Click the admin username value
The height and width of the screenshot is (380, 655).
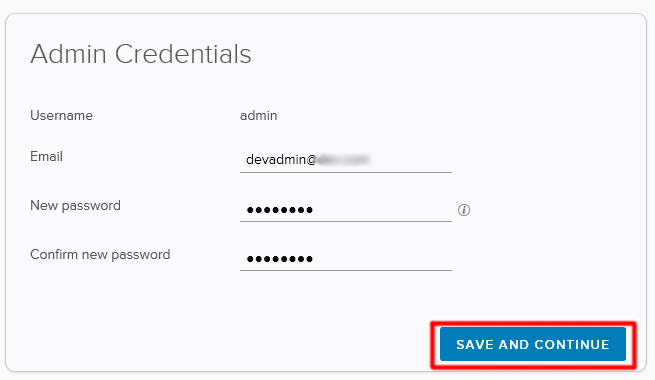[259, 115]
